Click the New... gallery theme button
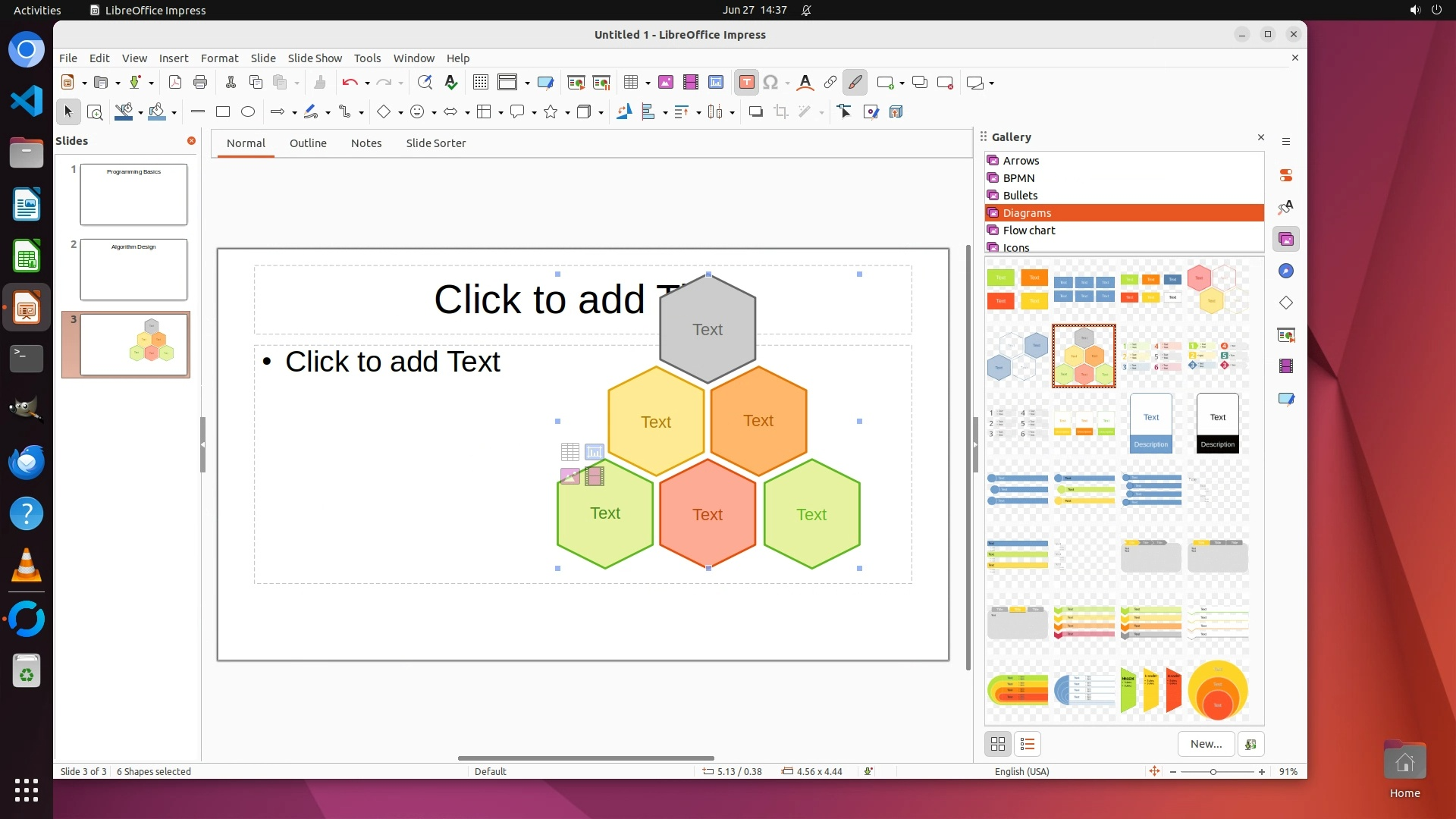 (x=1206, y=745)
